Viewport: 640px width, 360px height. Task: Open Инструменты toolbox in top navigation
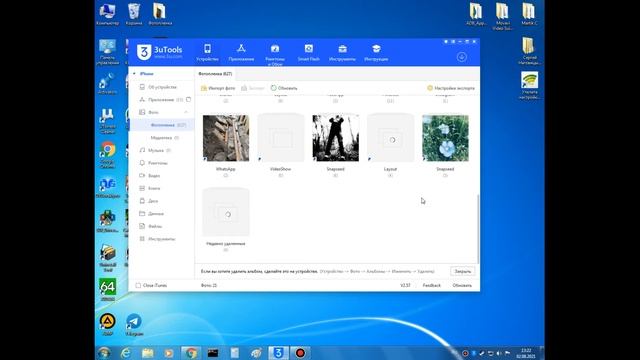pyautogui.click(x=342, y=53)
